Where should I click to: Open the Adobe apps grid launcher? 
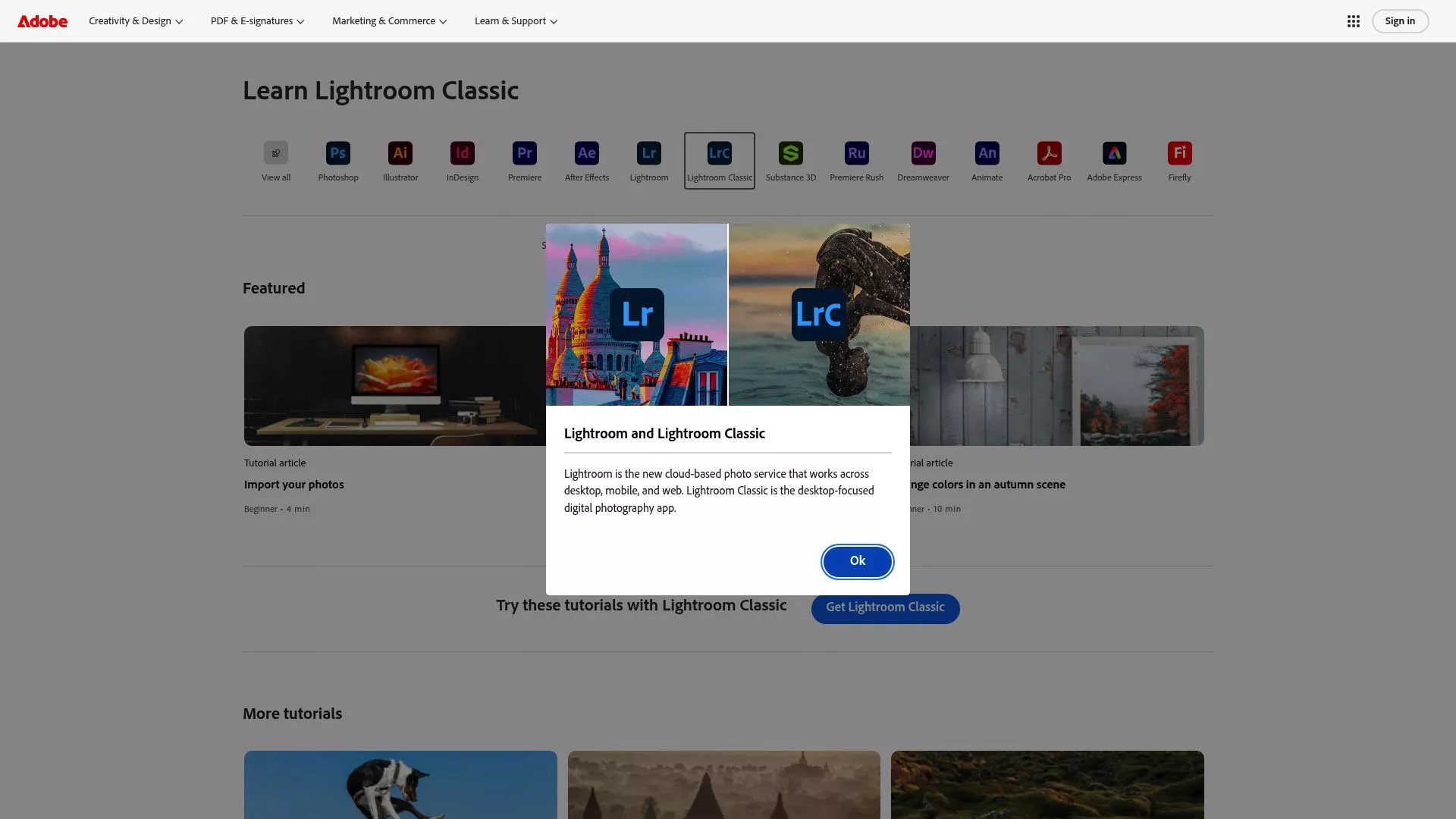[1354, 20]
